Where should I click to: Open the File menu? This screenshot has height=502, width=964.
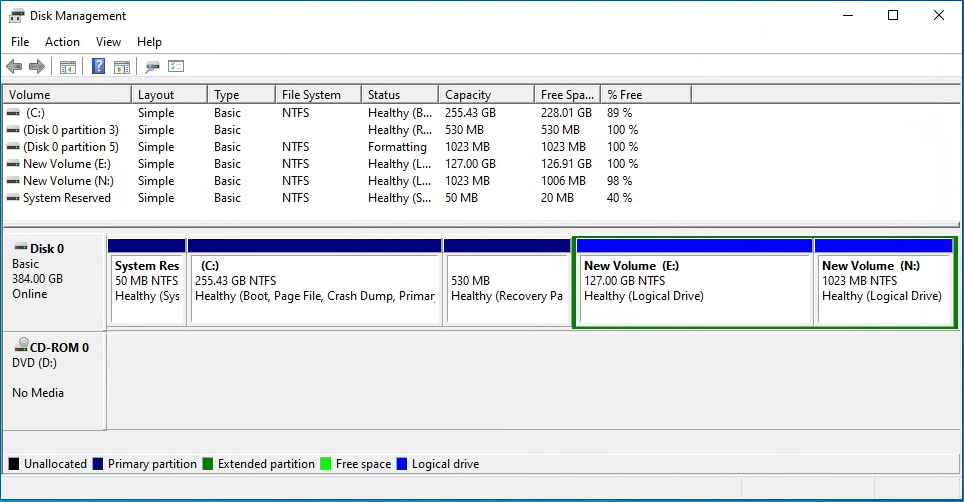[20, 42]
